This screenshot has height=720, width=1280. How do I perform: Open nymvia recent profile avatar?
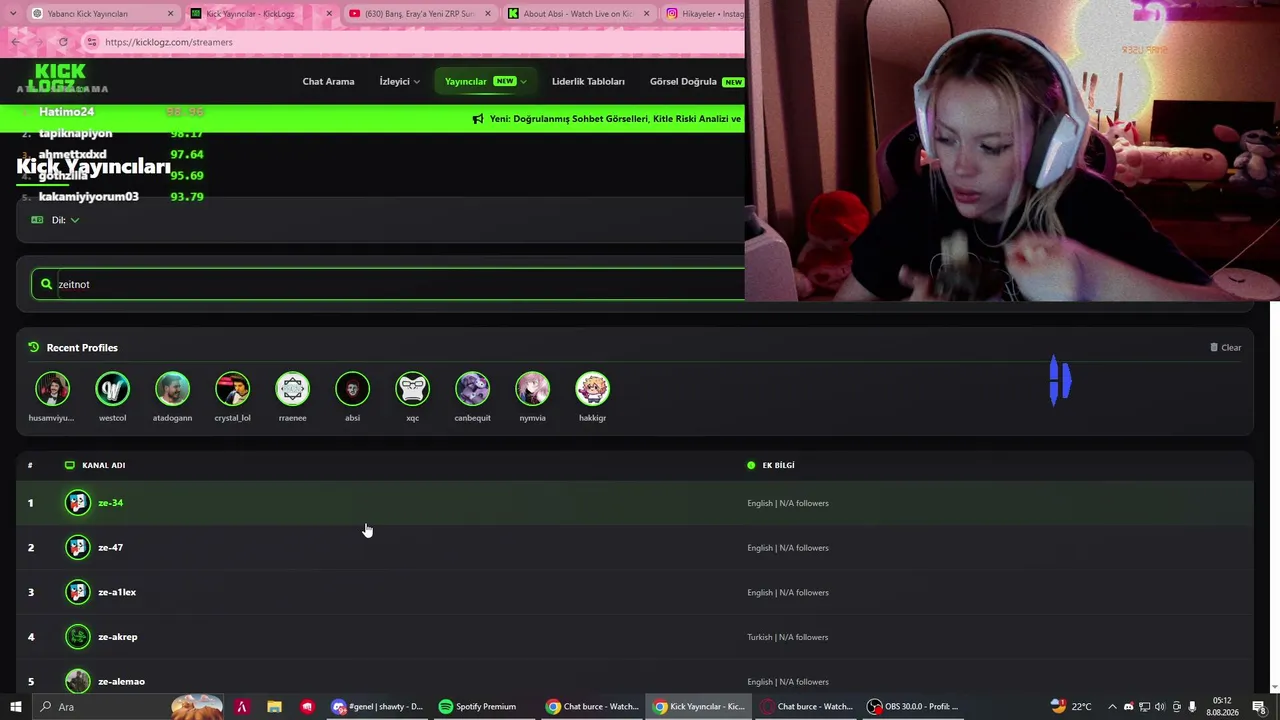(x=532, y=388)
